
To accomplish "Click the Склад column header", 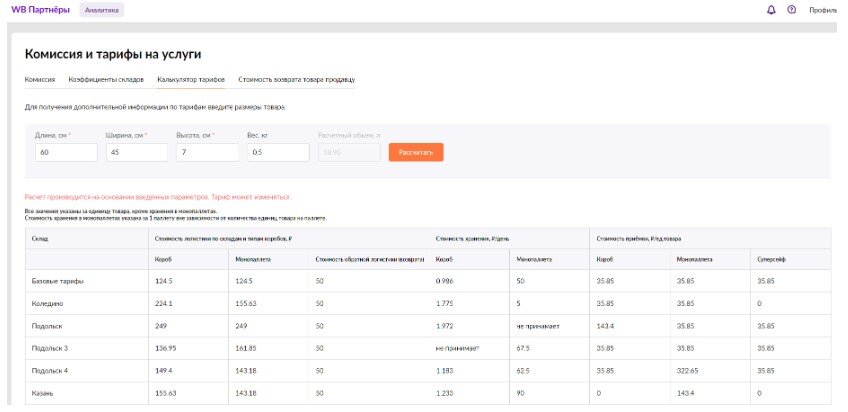I will tap(39, 238).
